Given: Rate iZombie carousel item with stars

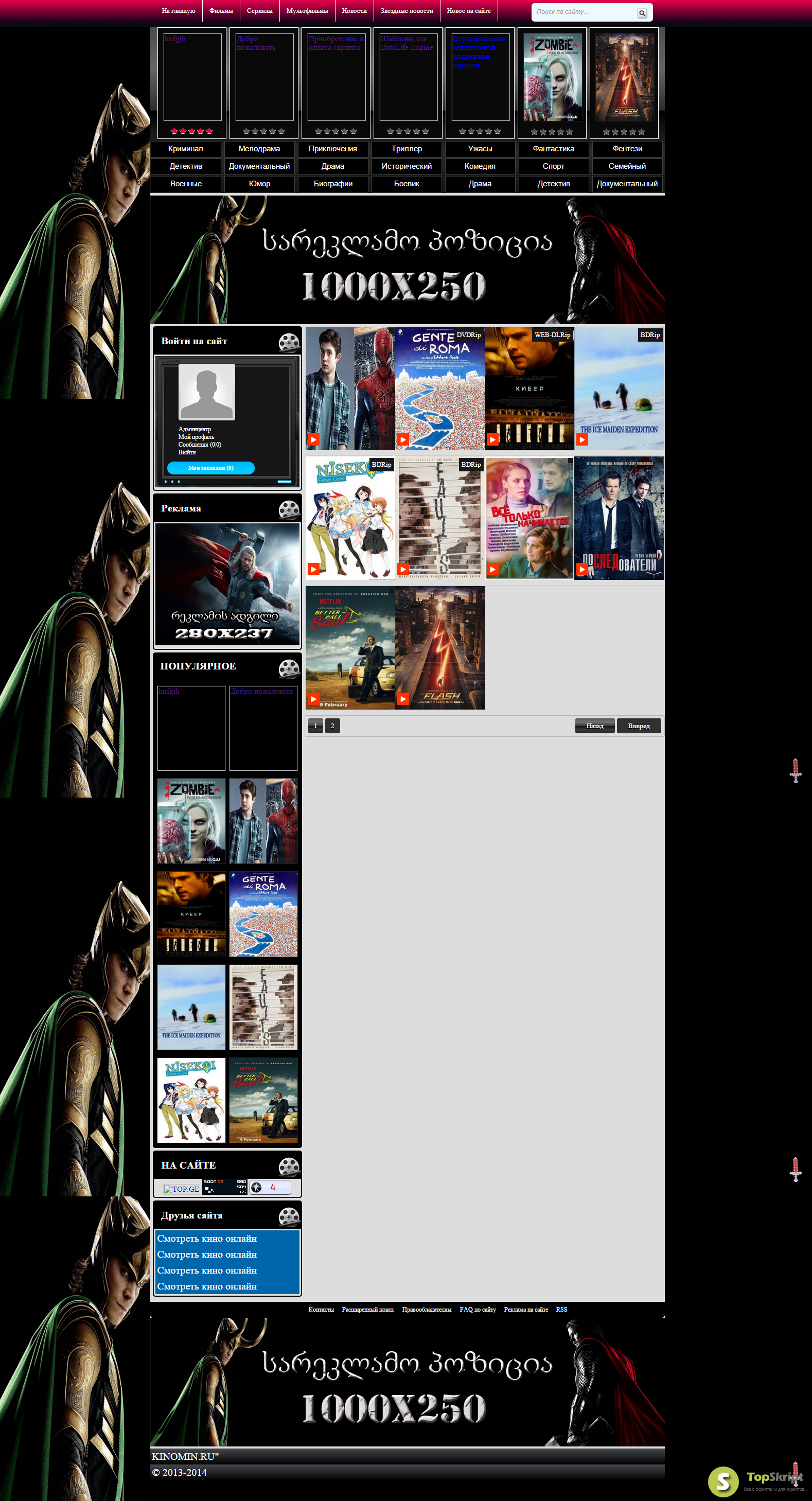Looking at the screenshot, I should pos(552,131).
